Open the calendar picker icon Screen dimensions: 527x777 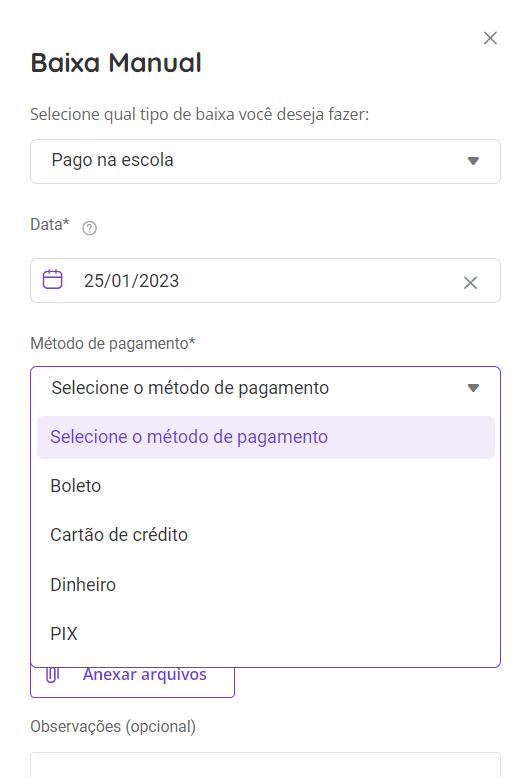53,279
